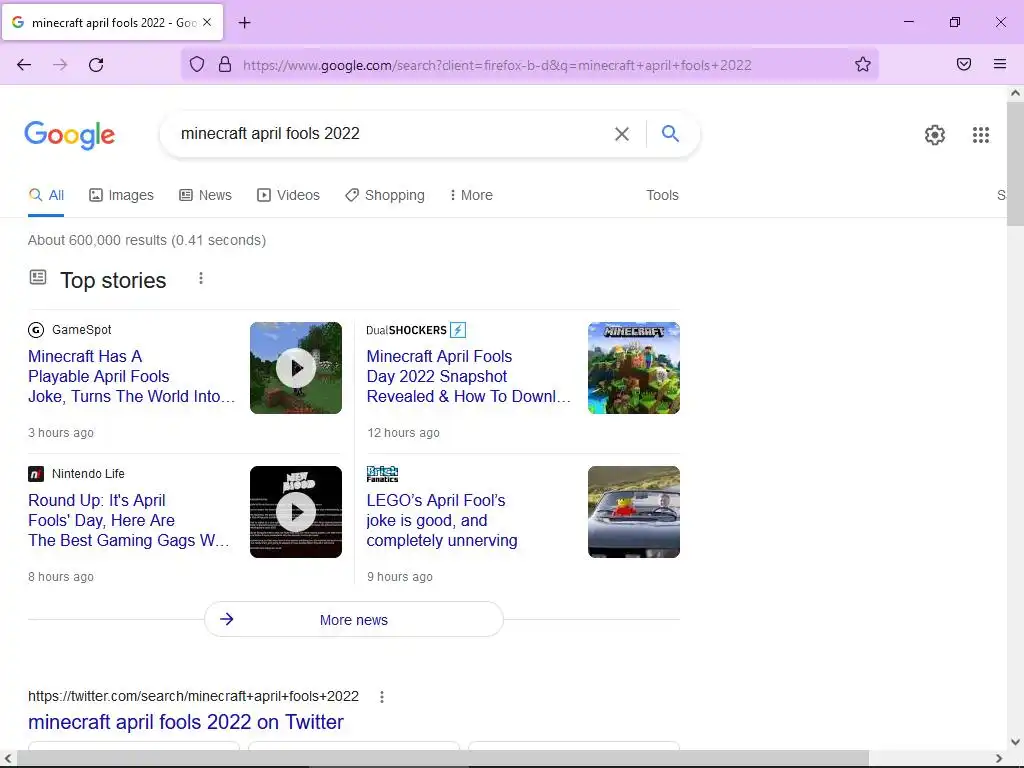
Task: Open Top stories three-dot options
Action: pos(201,278)
